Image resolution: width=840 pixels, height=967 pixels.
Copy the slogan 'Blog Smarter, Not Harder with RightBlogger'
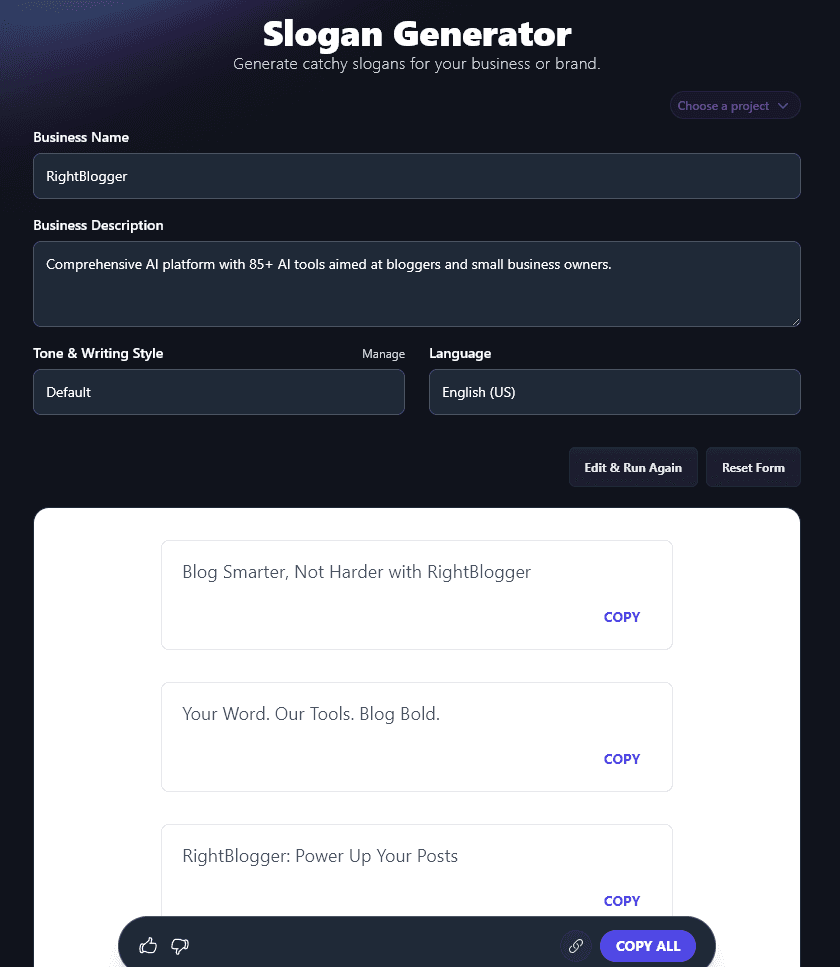[621, 617]
